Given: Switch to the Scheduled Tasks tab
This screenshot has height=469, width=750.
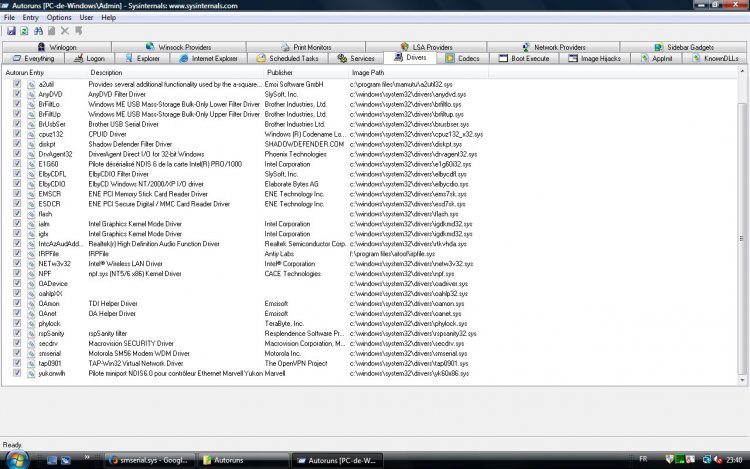Looking at the screenshot, I should point(287,58).
